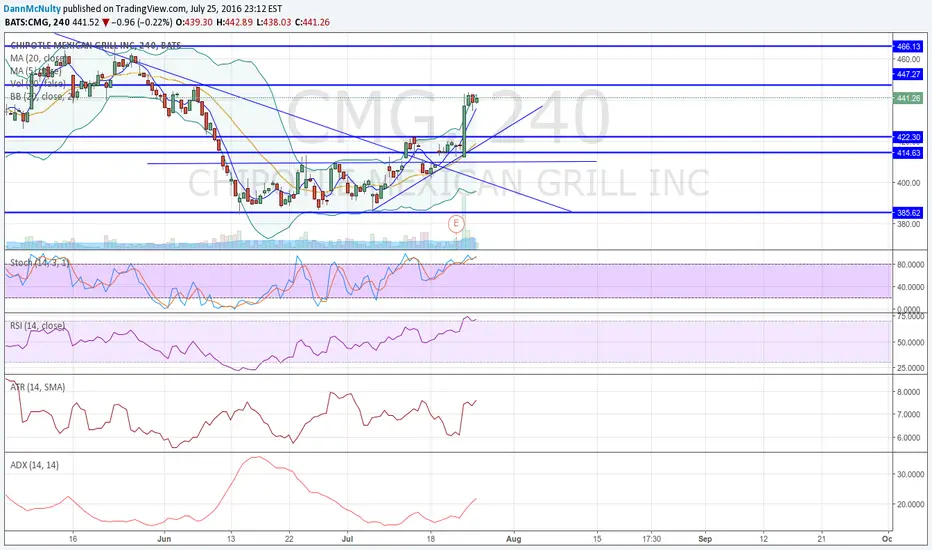Click the 'Stoch (14, 3, 1)' indicator label
This screenshot has height=550, width=932.
pos(40,262)
